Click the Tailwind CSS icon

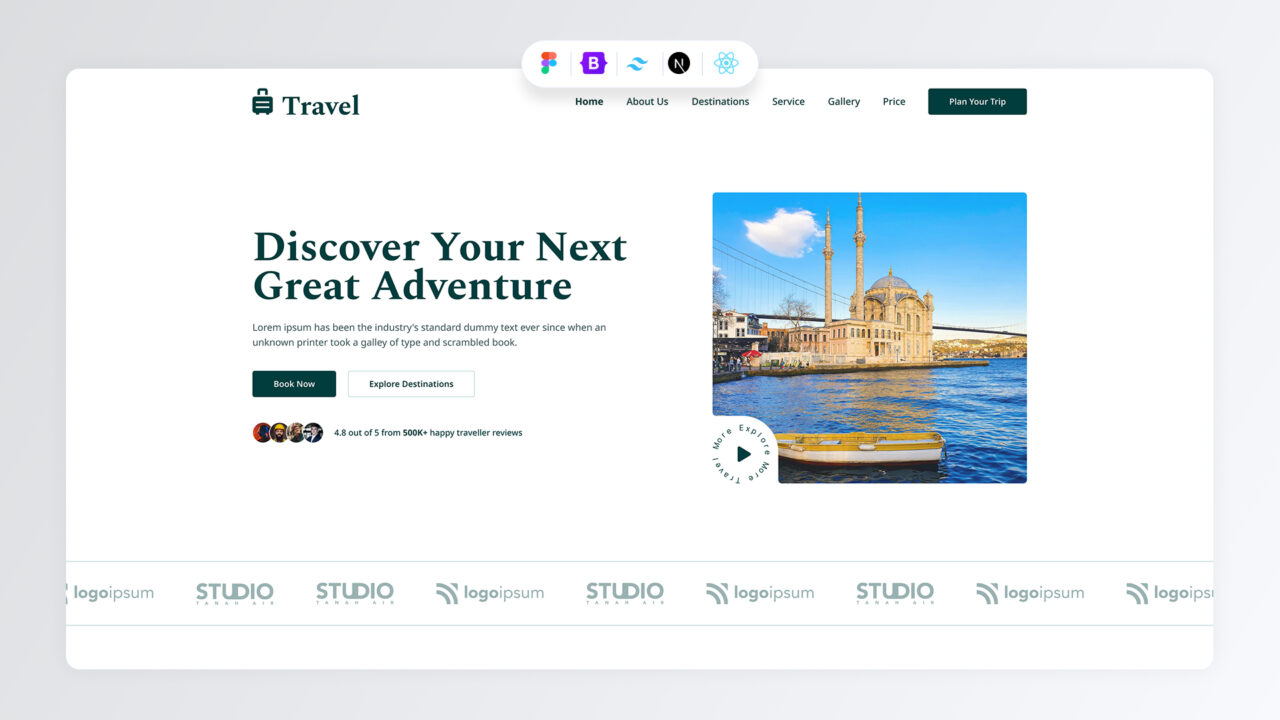pos(637,64)
